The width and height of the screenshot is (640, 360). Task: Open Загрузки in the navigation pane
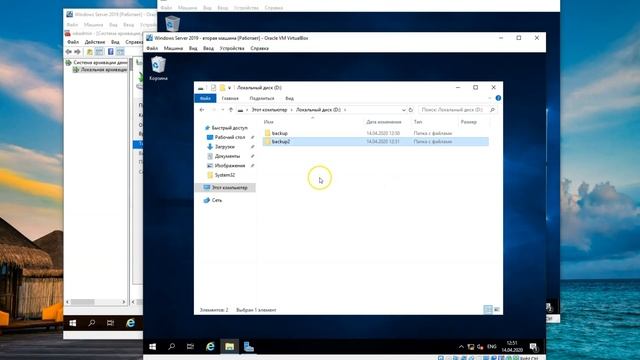click(224, 147)
